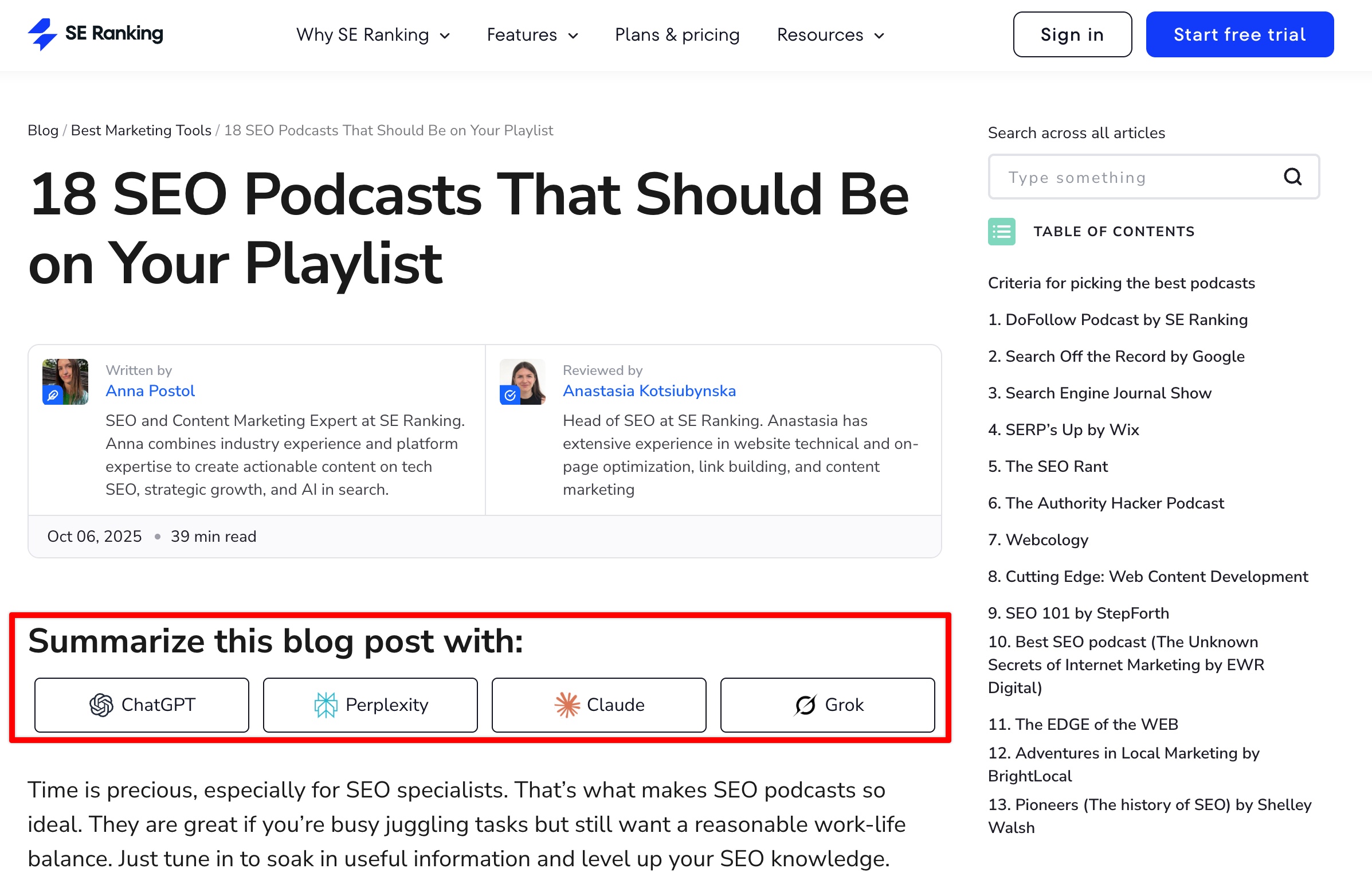
Task: Summarize with Grok button
Action: (x=828, y=705)
